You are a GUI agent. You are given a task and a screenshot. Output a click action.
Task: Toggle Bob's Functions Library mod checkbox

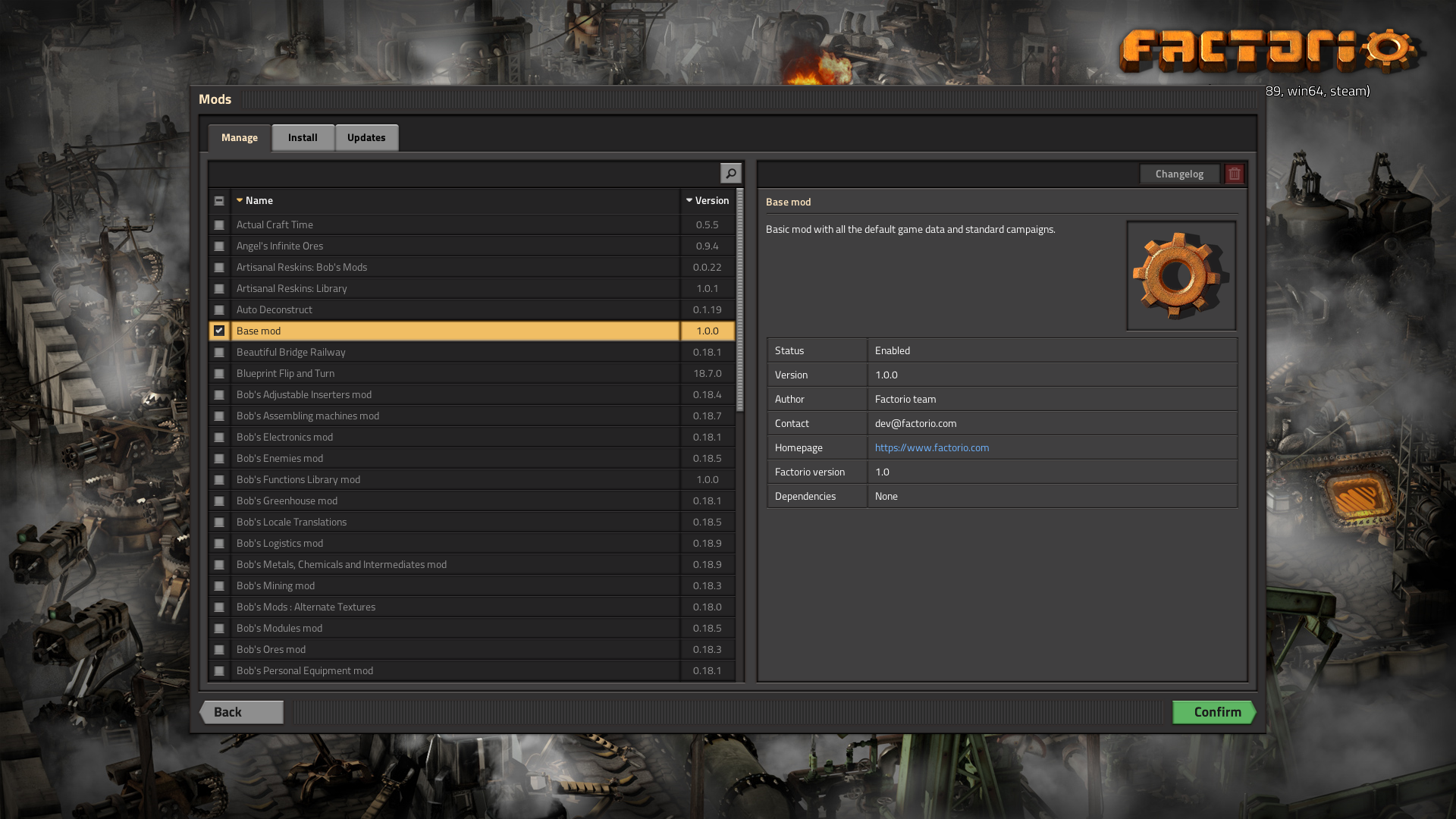[x=219, y=480]
